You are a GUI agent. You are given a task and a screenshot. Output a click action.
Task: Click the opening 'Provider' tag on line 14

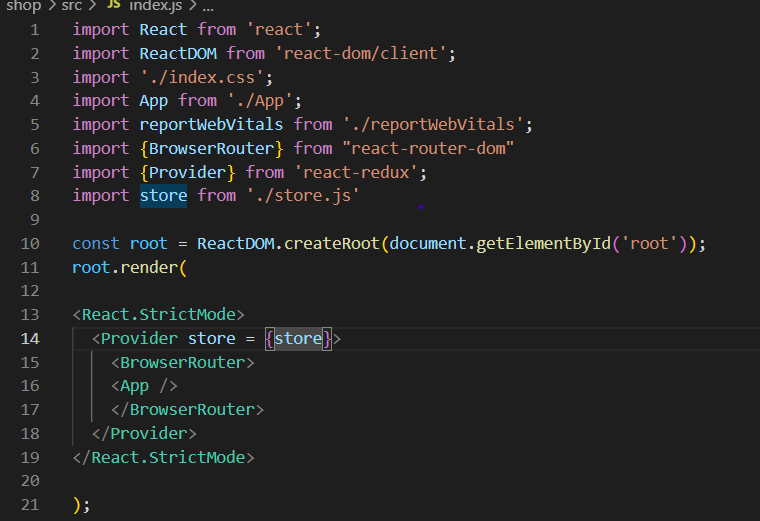click(139, 339)
